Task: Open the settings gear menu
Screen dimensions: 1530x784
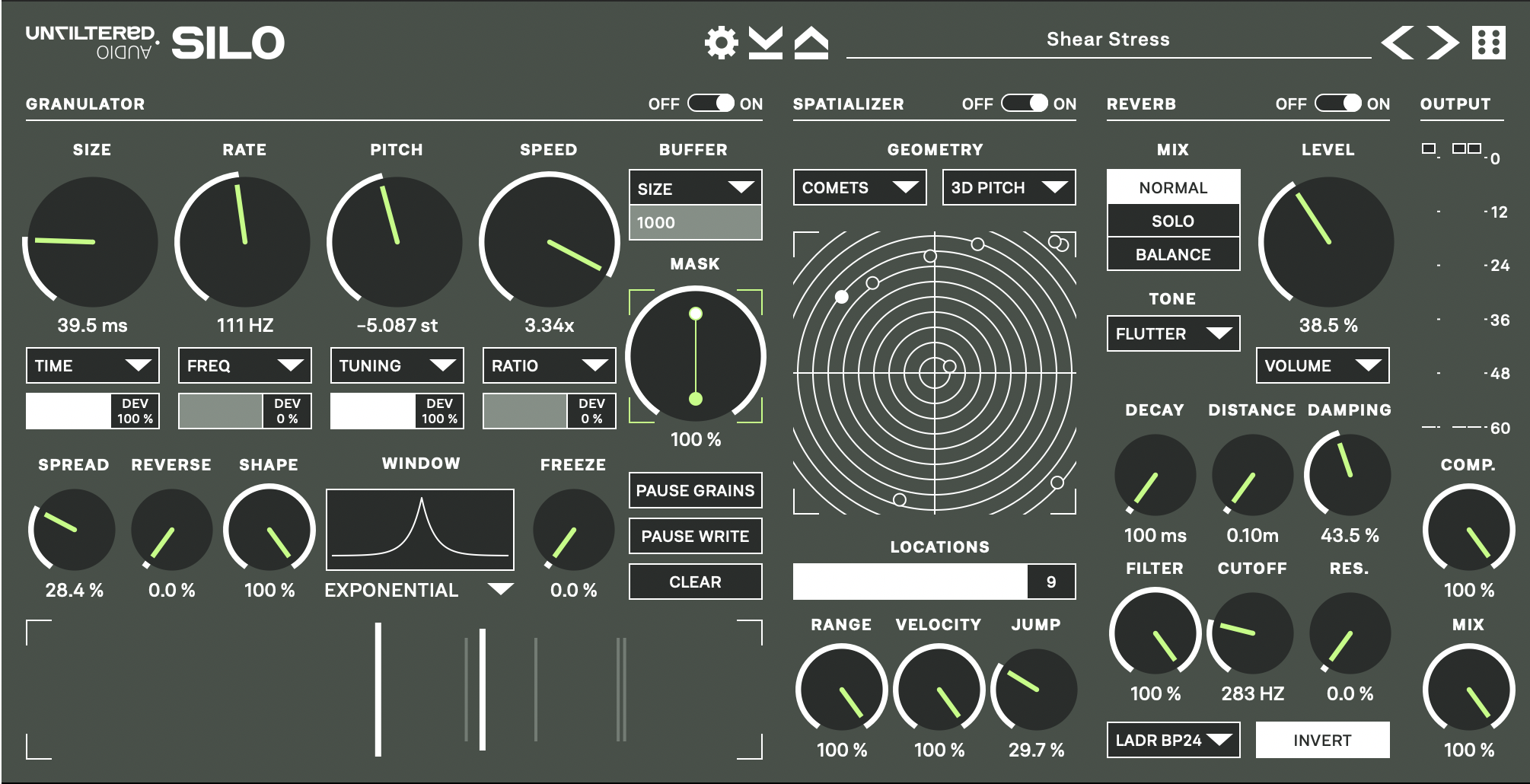Action: pos(720,43)
